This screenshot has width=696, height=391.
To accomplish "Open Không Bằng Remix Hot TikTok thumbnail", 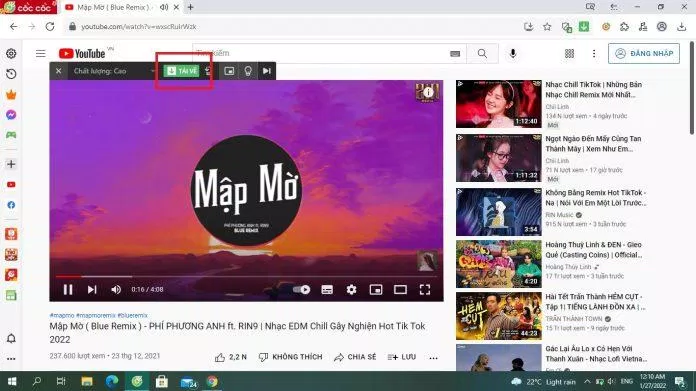I will coord(498,212).
